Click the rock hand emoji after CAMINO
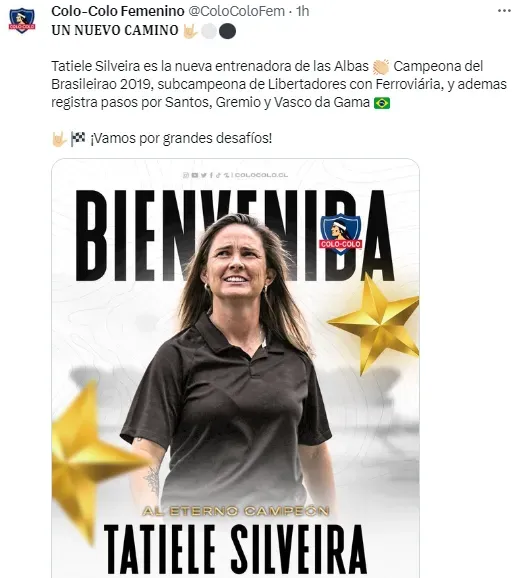 [191, 31]
